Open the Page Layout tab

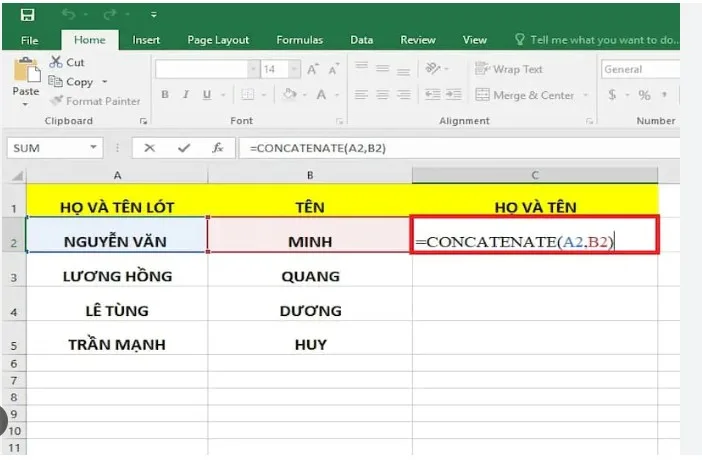218,40
